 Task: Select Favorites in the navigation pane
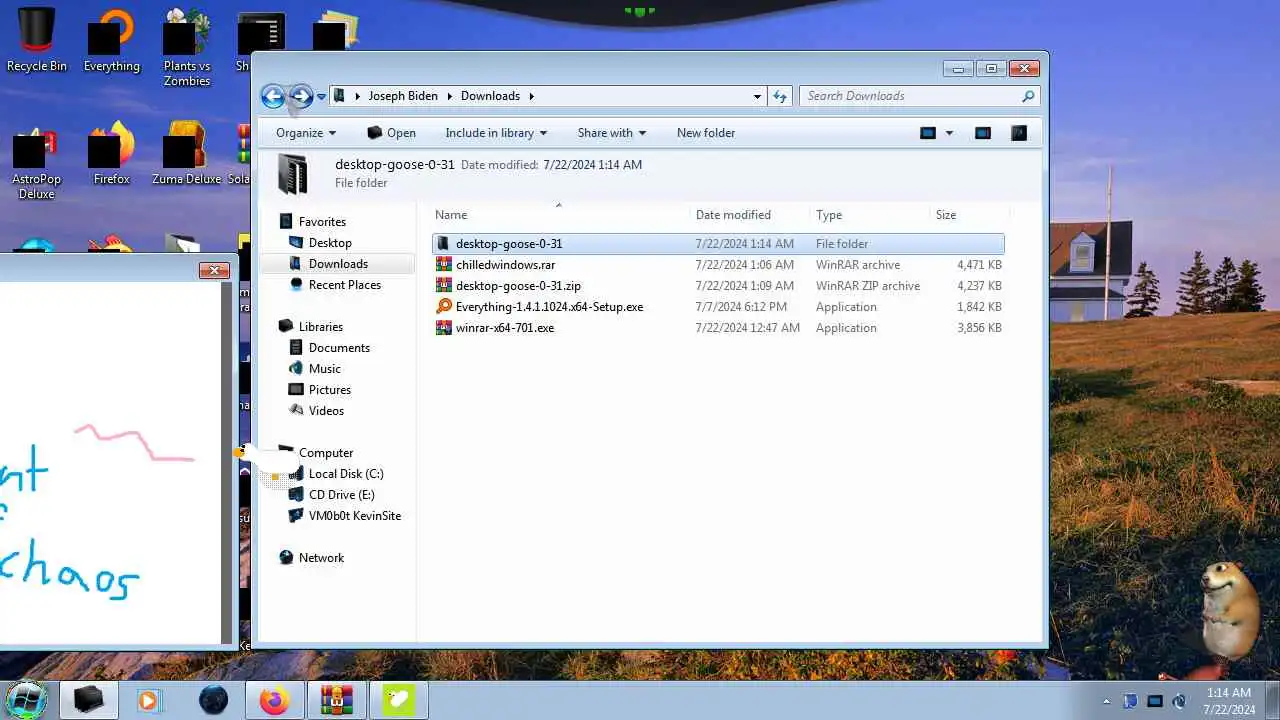[322, 222]
